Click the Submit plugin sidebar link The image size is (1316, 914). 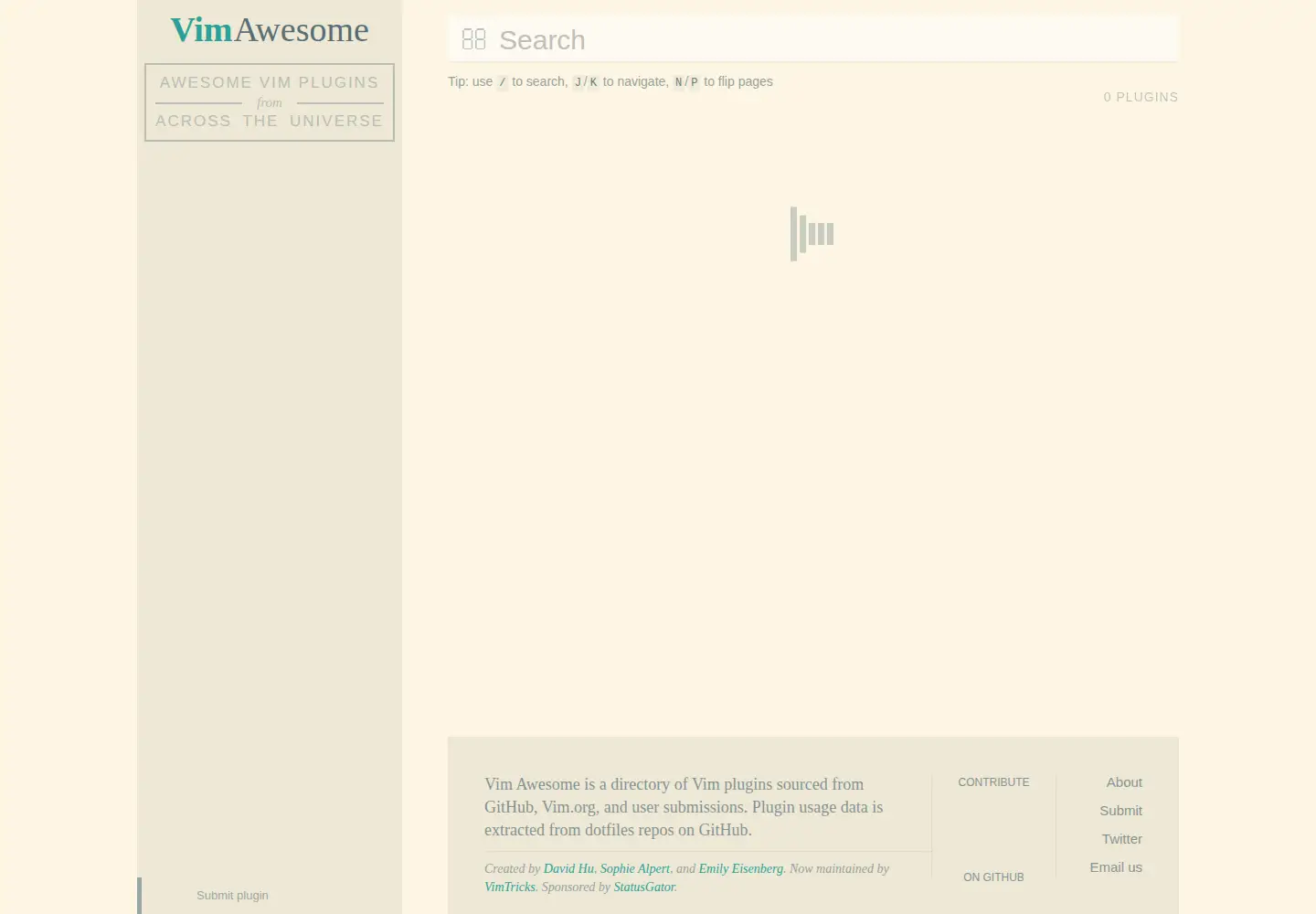coord(232,896)
